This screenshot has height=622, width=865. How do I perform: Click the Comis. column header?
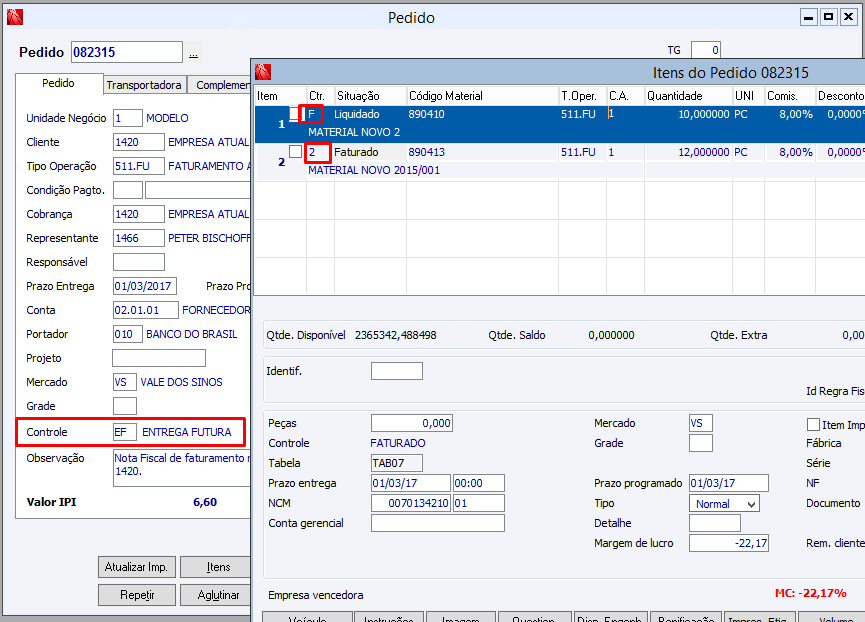pyautogui.click(x=789, y=96)
